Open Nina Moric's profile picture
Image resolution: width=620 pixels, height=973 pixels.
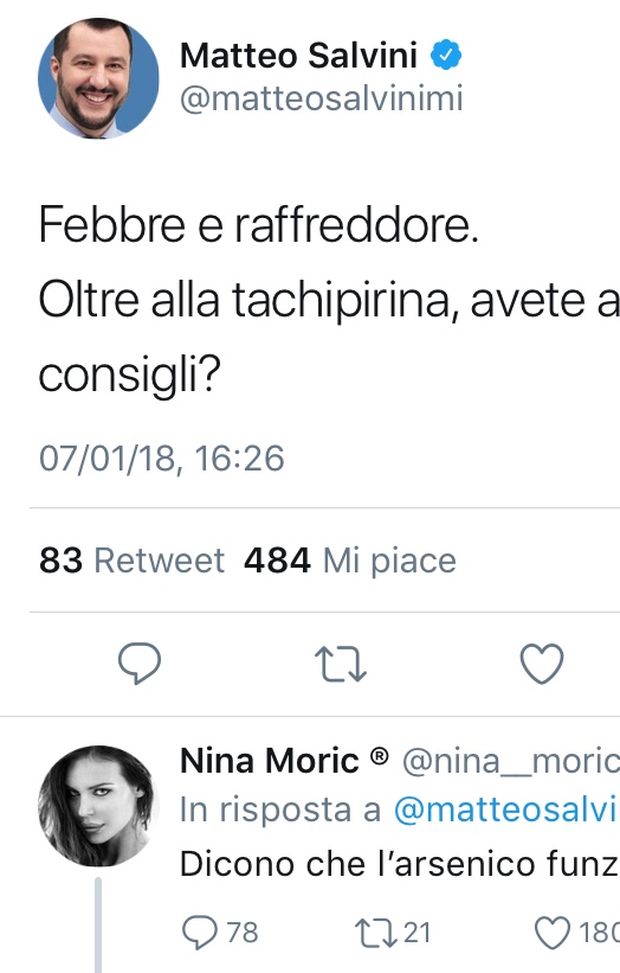[98, 805]
